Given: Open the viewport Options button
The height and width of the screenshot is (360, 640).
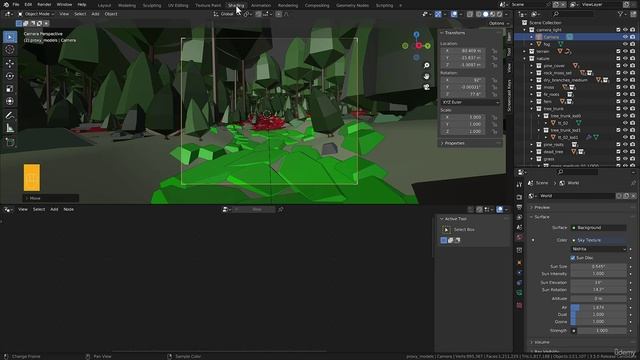Looking at the screenshot, I should (498, 23).
